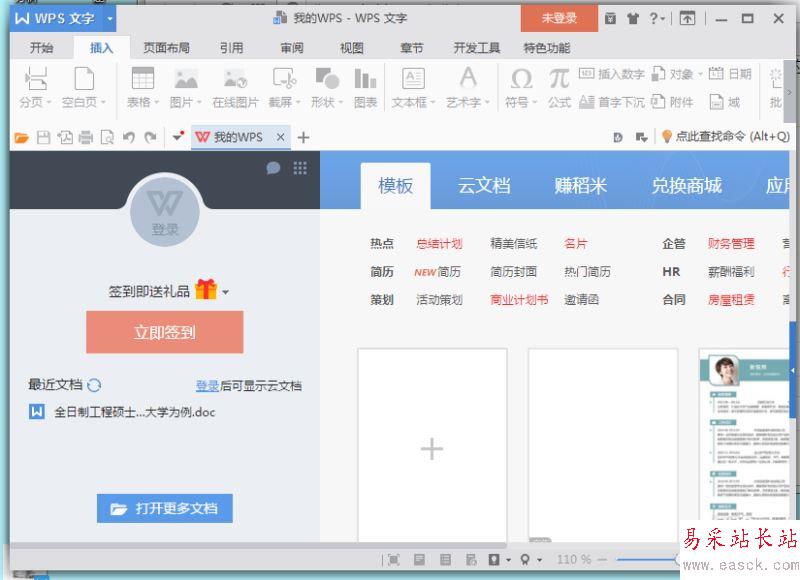The height and width of the screenshot is (580, 800).
Task: Refresh the 最近文档 recent documents list
Action: click(94, 385)
